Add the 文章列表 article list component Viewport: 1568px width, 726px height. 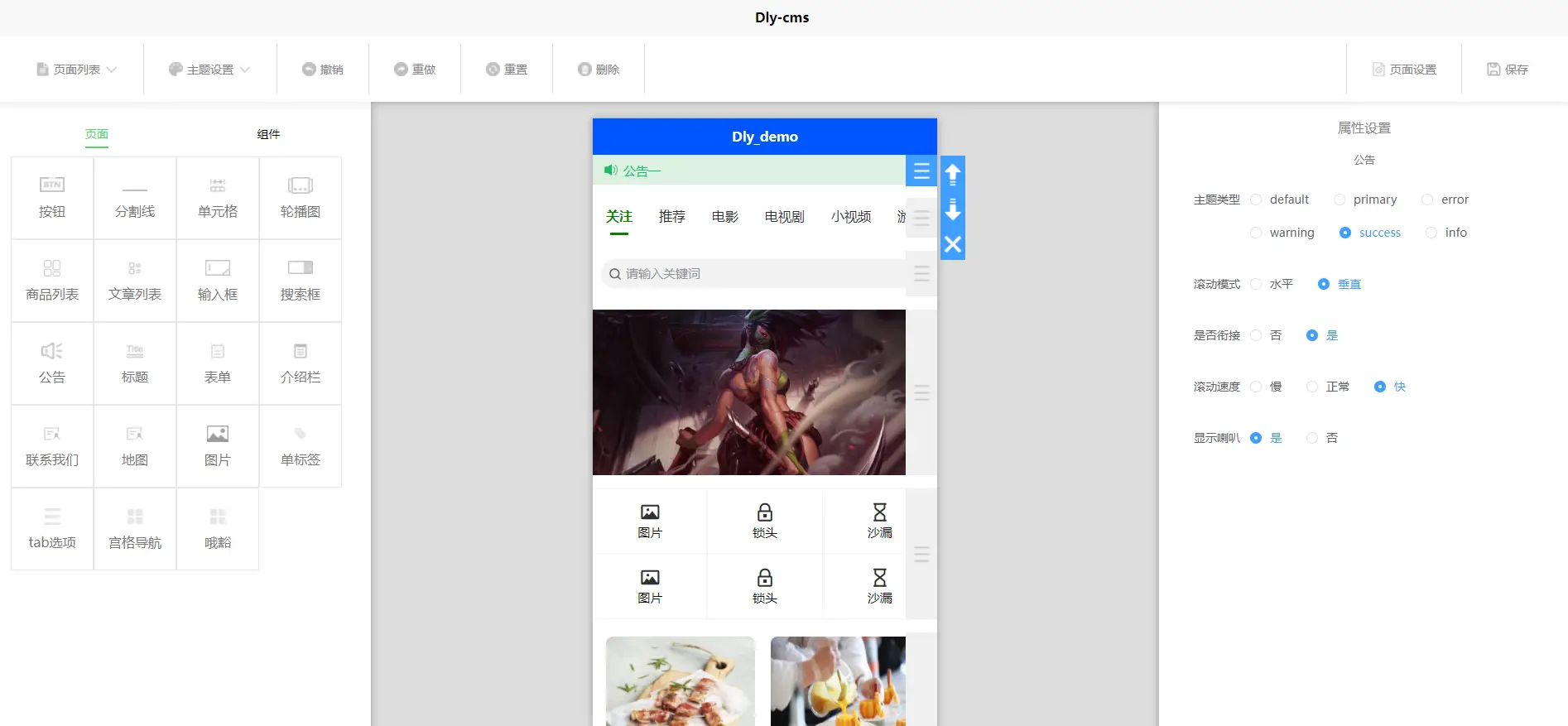click(x=135, y=281)
